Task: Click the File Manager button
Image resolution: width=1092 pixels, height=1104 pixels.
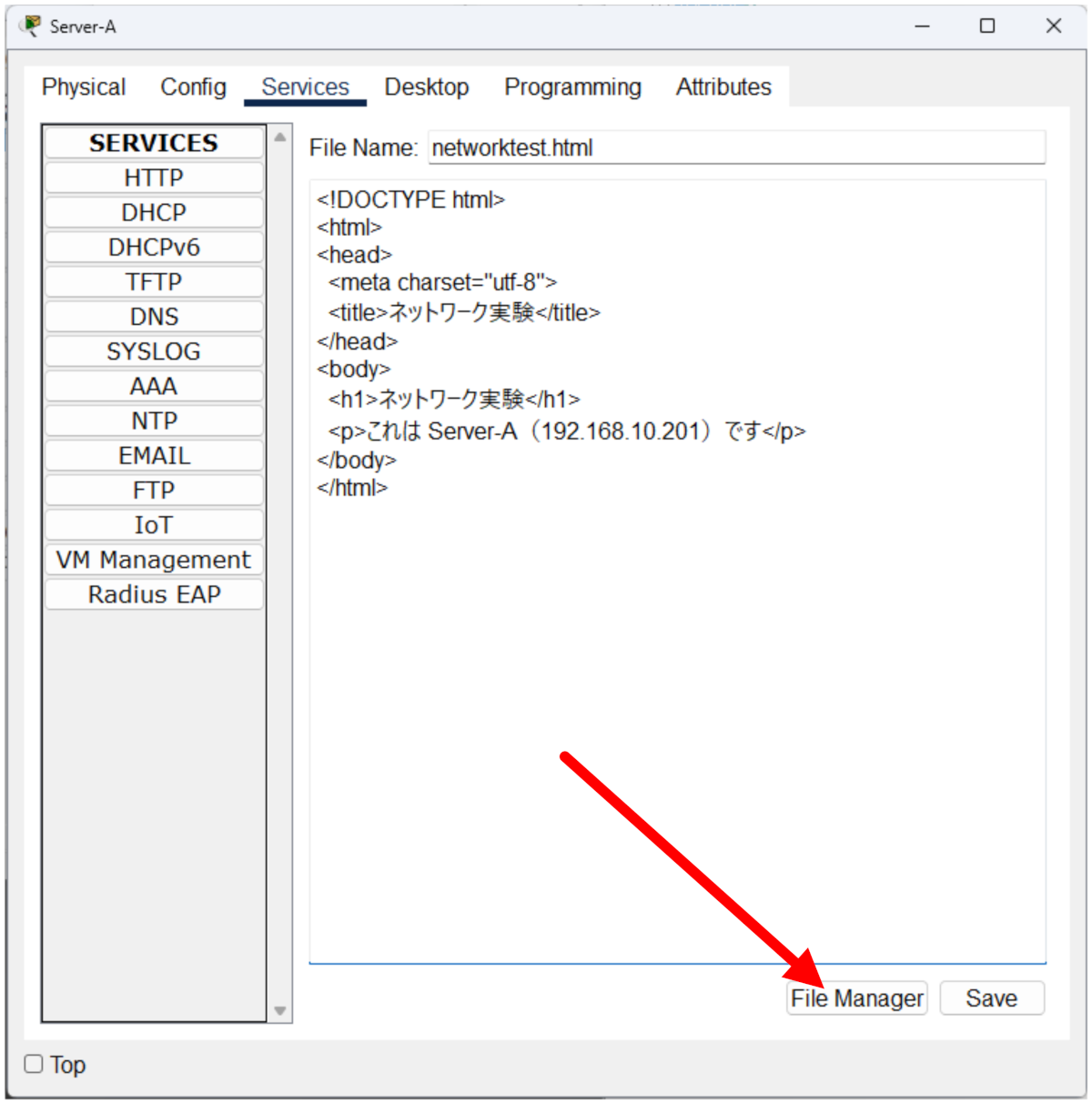Action: (x=856, y=998)
